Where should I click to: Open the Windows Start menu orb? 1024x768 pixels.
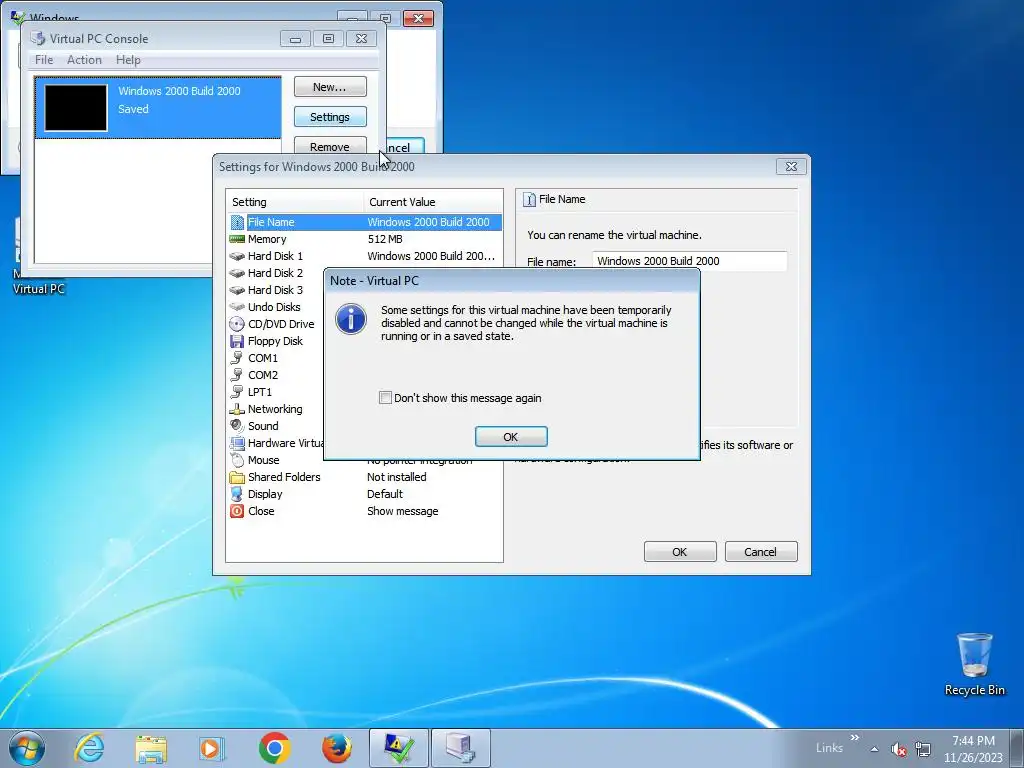(x=27, y=748)
